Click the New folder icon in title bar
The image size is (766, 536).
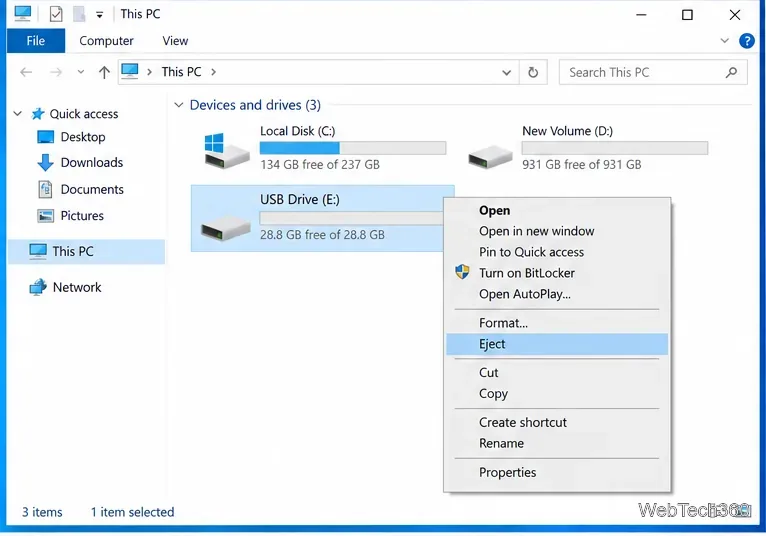point(79,14)
